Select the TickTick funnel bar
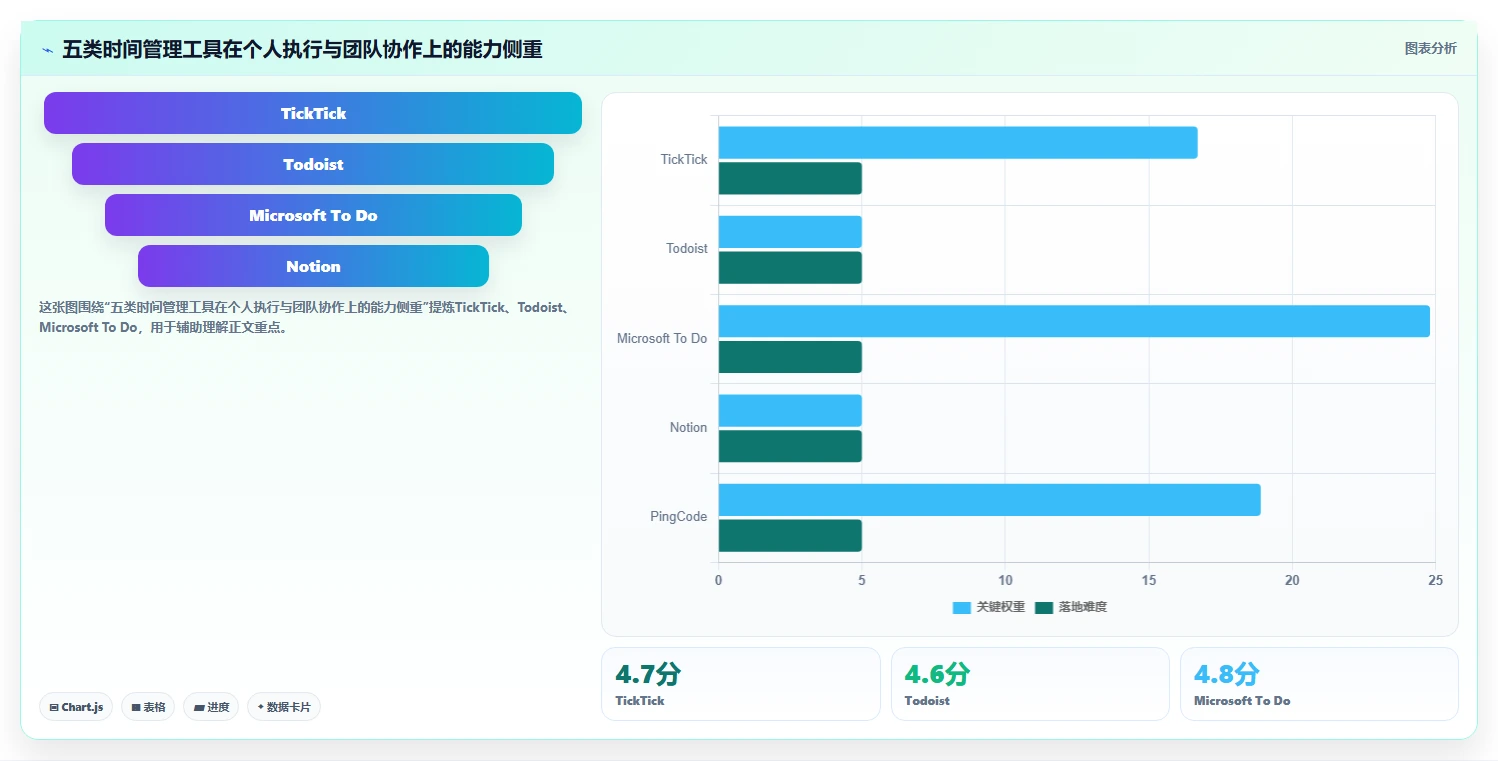This screenshot has width=1498, height=761. click(x=313, y=113)
